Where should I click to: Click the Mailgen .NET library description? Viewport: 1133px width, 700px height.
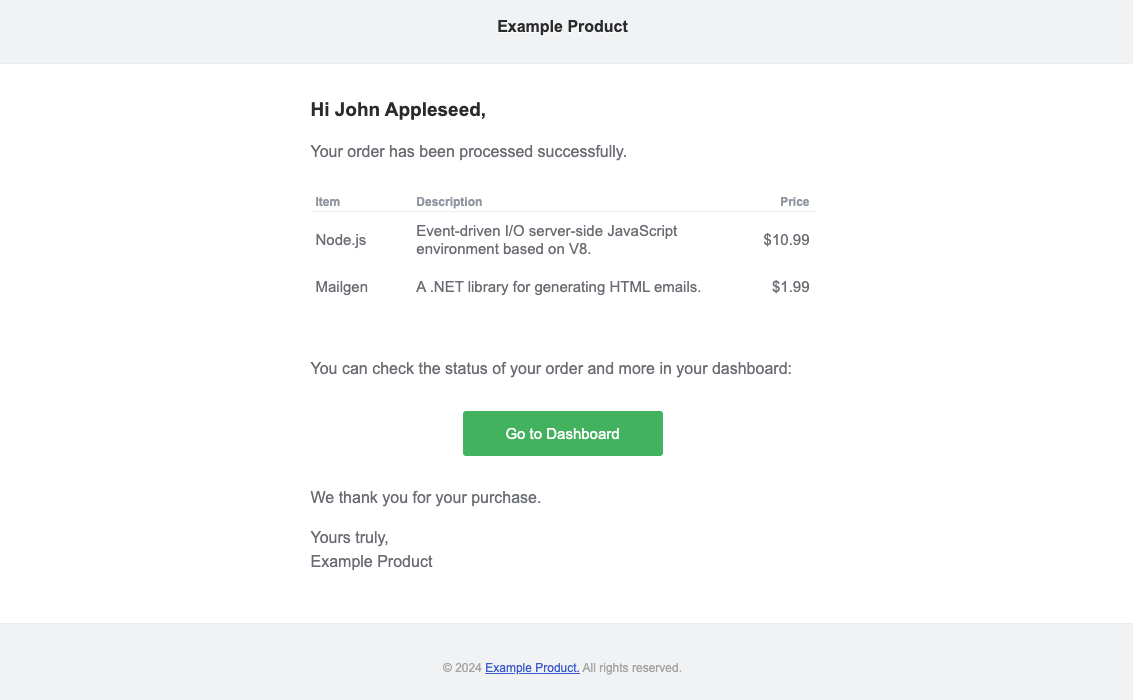click(x=558, y=287)
